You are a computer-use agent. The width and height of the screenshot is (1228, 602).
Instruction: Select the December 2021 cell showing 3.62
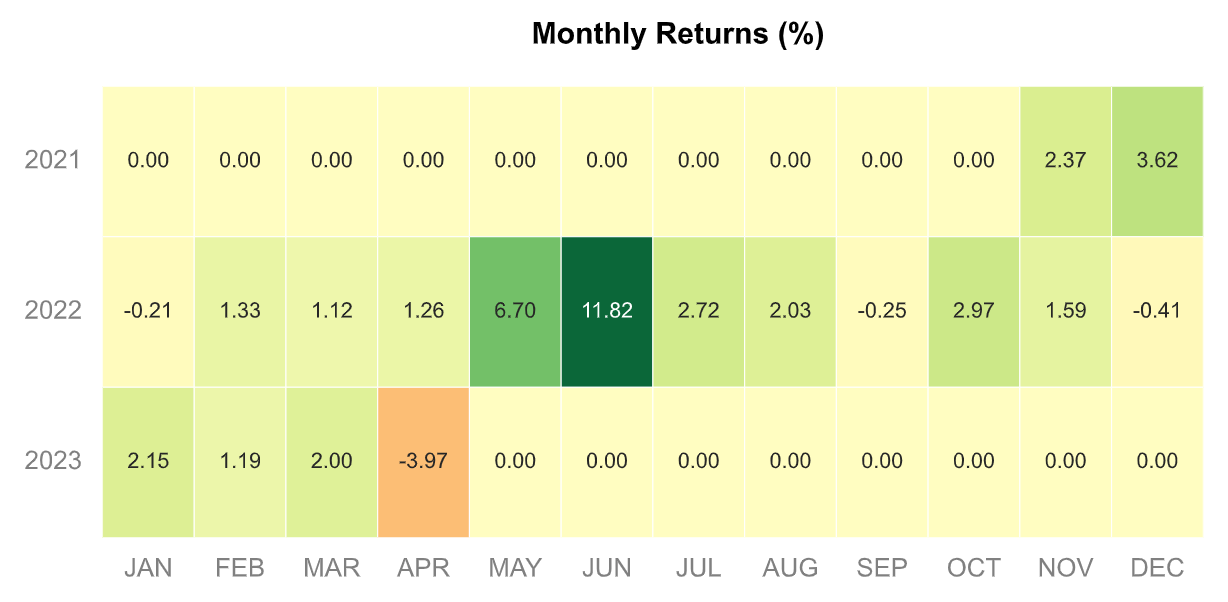tap(1157, 160)
